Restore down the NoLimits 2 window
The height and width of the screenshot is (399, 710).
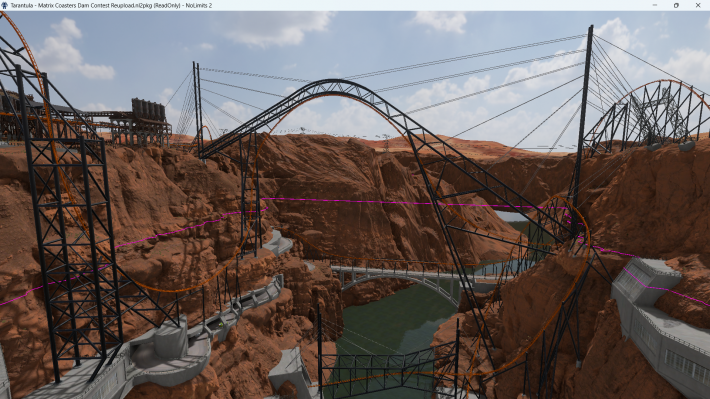pos(676,5)
